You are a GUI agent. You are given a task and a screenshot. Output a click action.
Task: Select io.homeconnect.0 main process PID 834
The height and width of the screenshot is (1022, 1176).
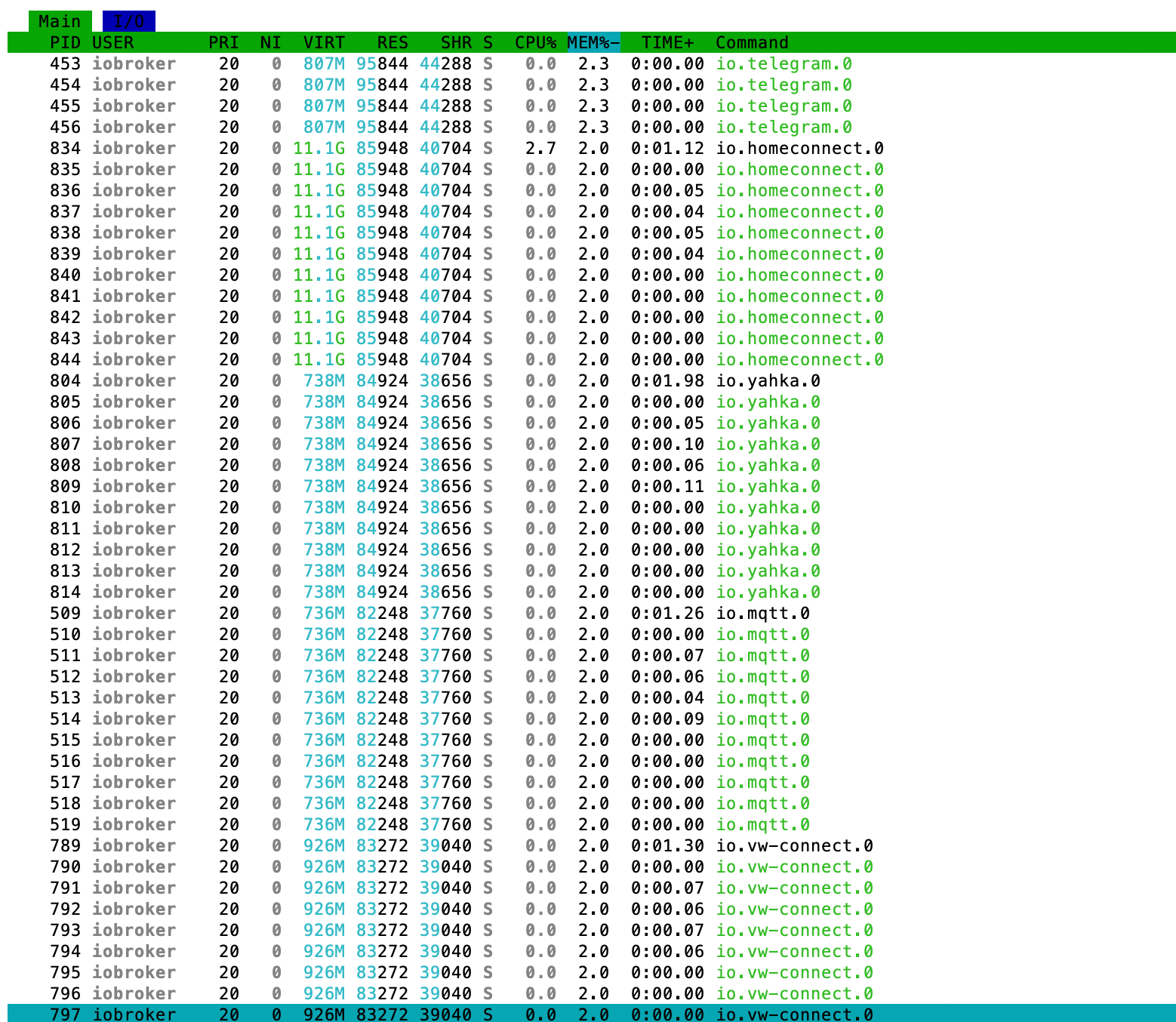pos(592,148)
